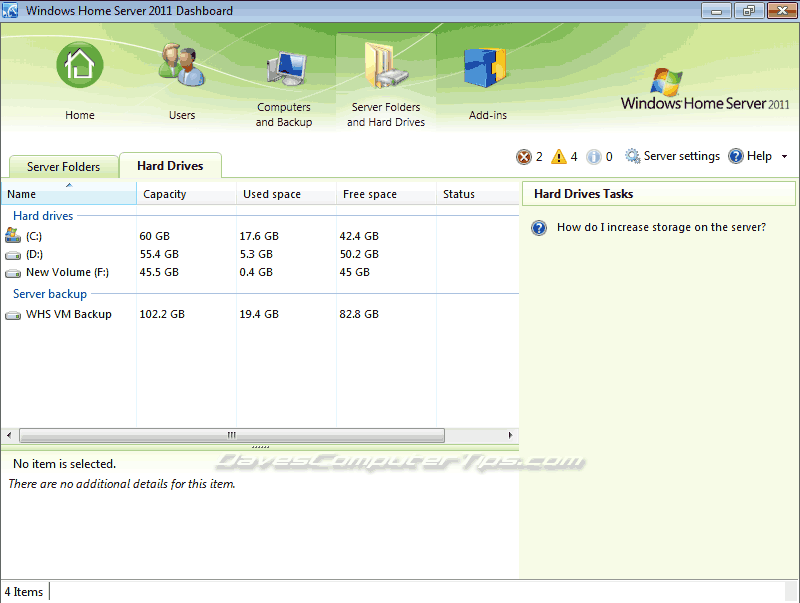Image resolution: width=800 pixels, height=603 pixels.
Task: Open Server Folders and Hard Drives icon
Action: (386, 65)
